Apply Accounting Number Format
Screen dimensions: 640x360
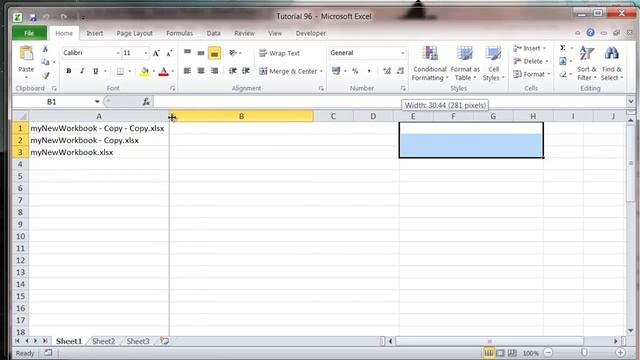point(336,71)
